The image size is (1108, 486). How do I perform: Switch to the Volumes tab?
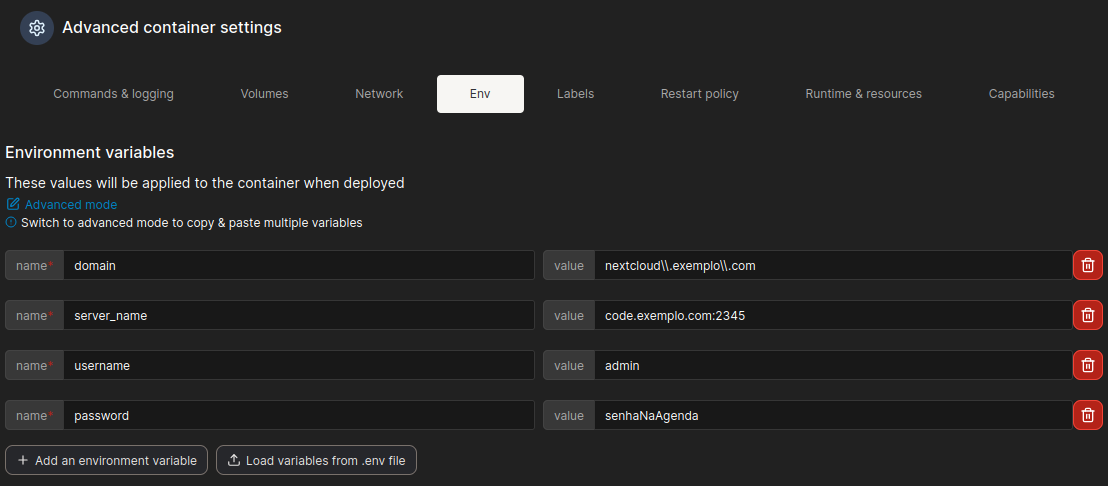pos(264,94)
